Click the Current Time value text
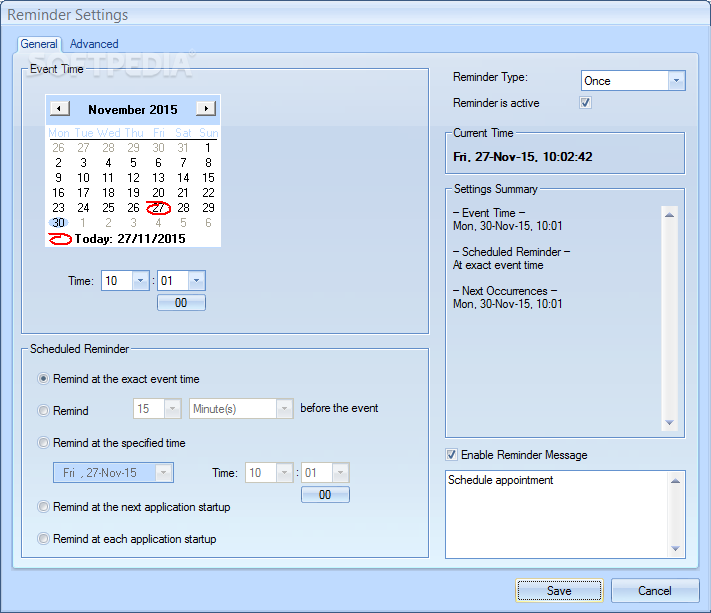 523,157
